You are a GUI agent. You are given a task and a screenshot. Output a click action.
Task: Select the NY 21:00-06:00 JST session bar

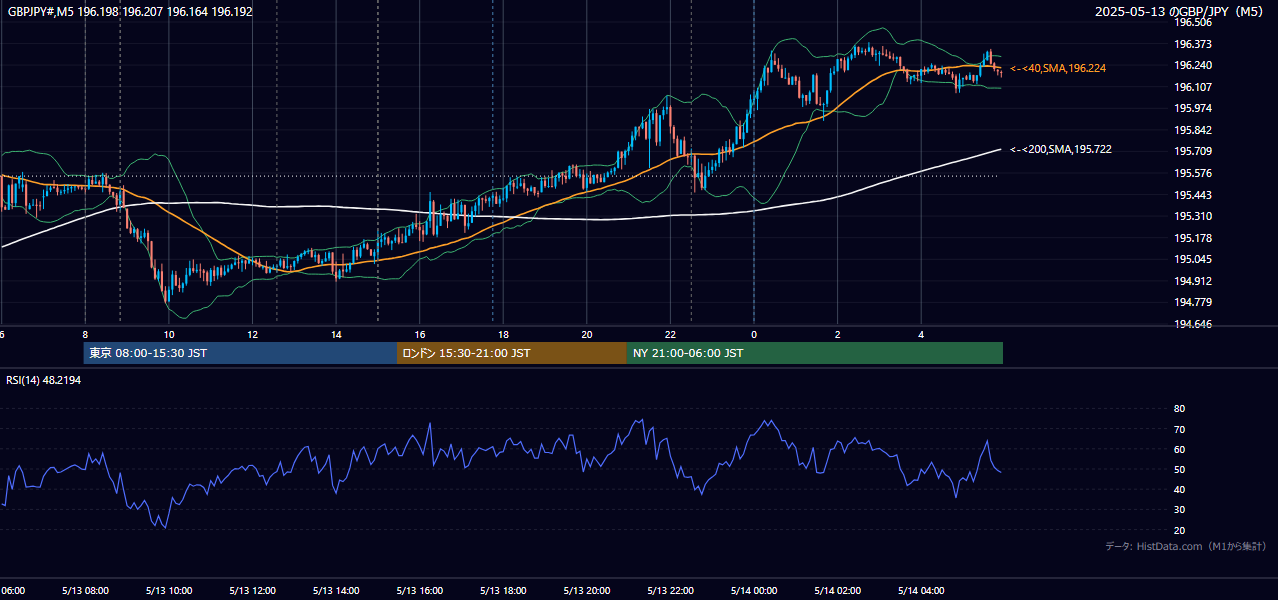815,353
